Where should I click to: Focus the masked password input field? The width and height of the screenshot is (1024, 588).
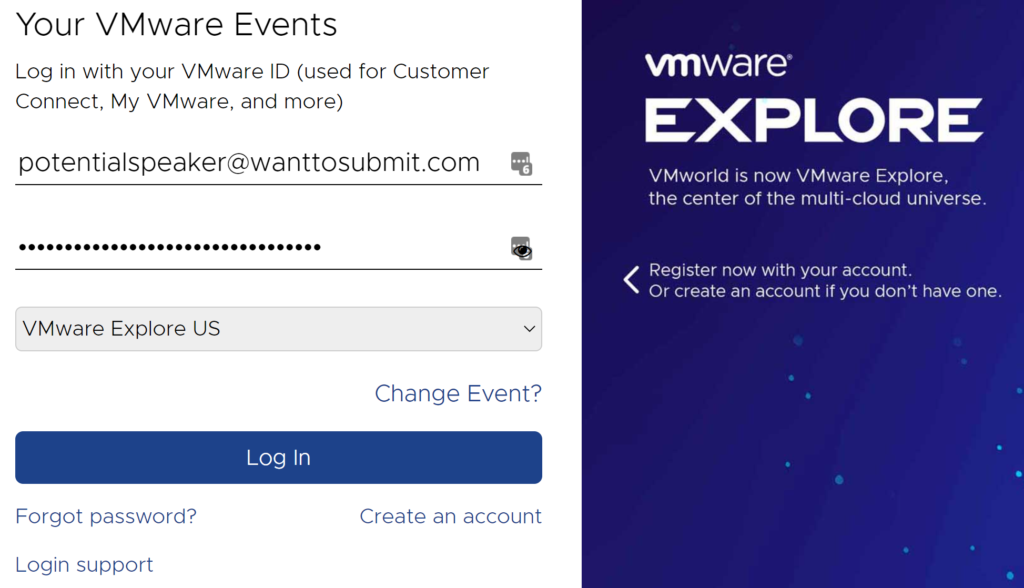tap(261, 248)
